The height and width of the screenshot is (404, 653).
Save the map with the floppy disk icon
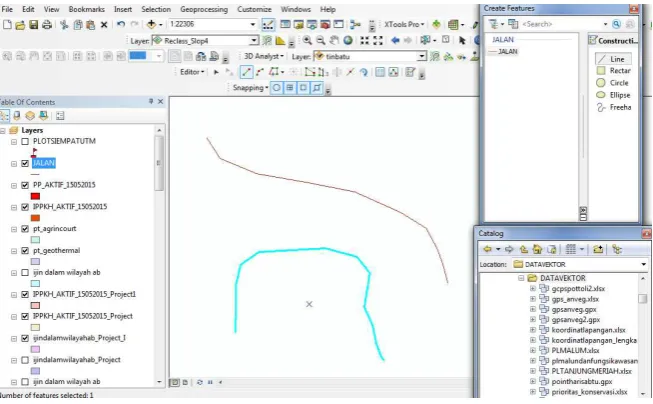click(33, 25)
